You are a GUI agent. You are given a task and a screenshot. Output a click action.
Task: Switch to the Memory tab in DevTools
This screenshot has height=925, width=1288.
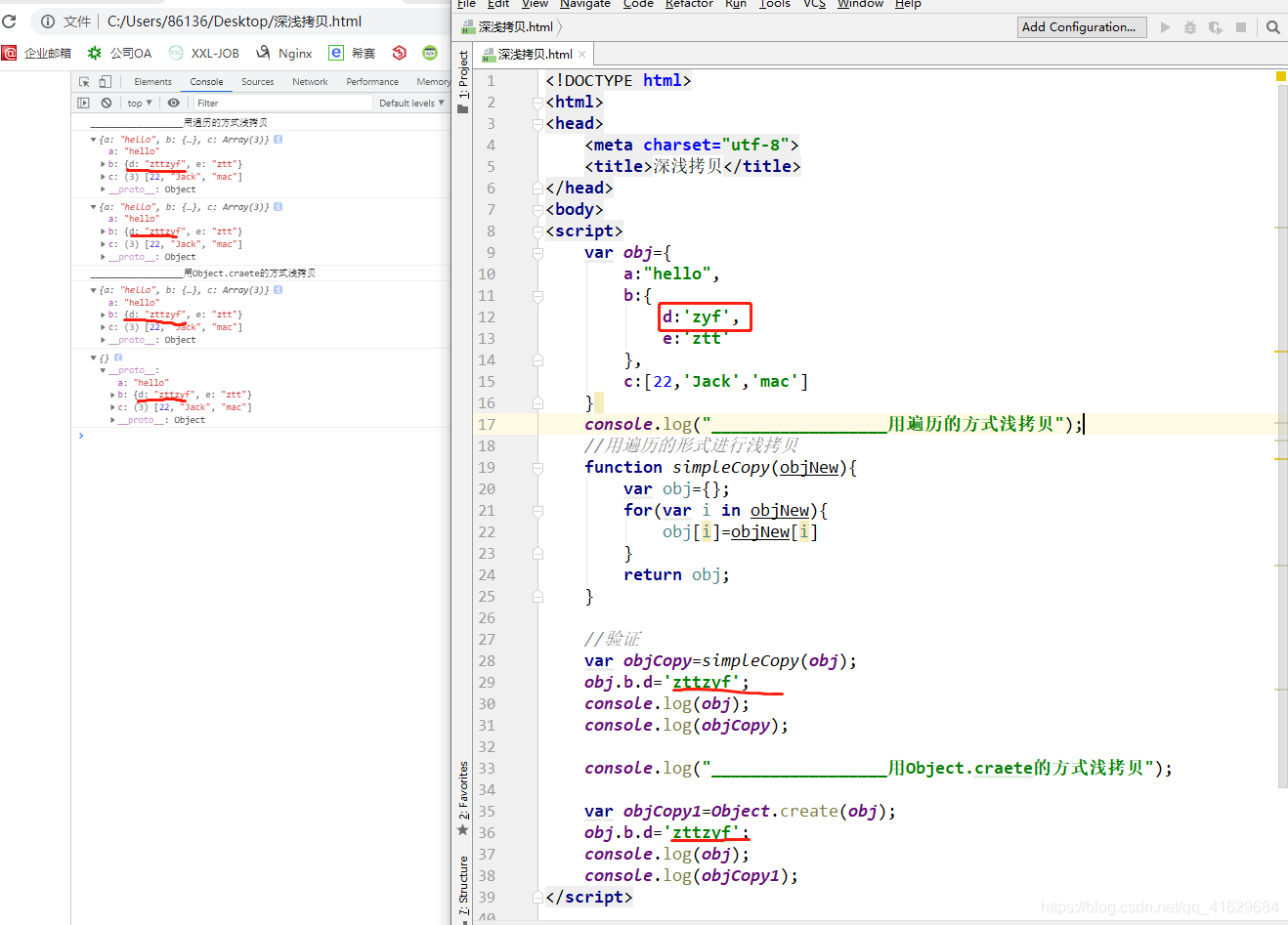[x=432, y=82]
